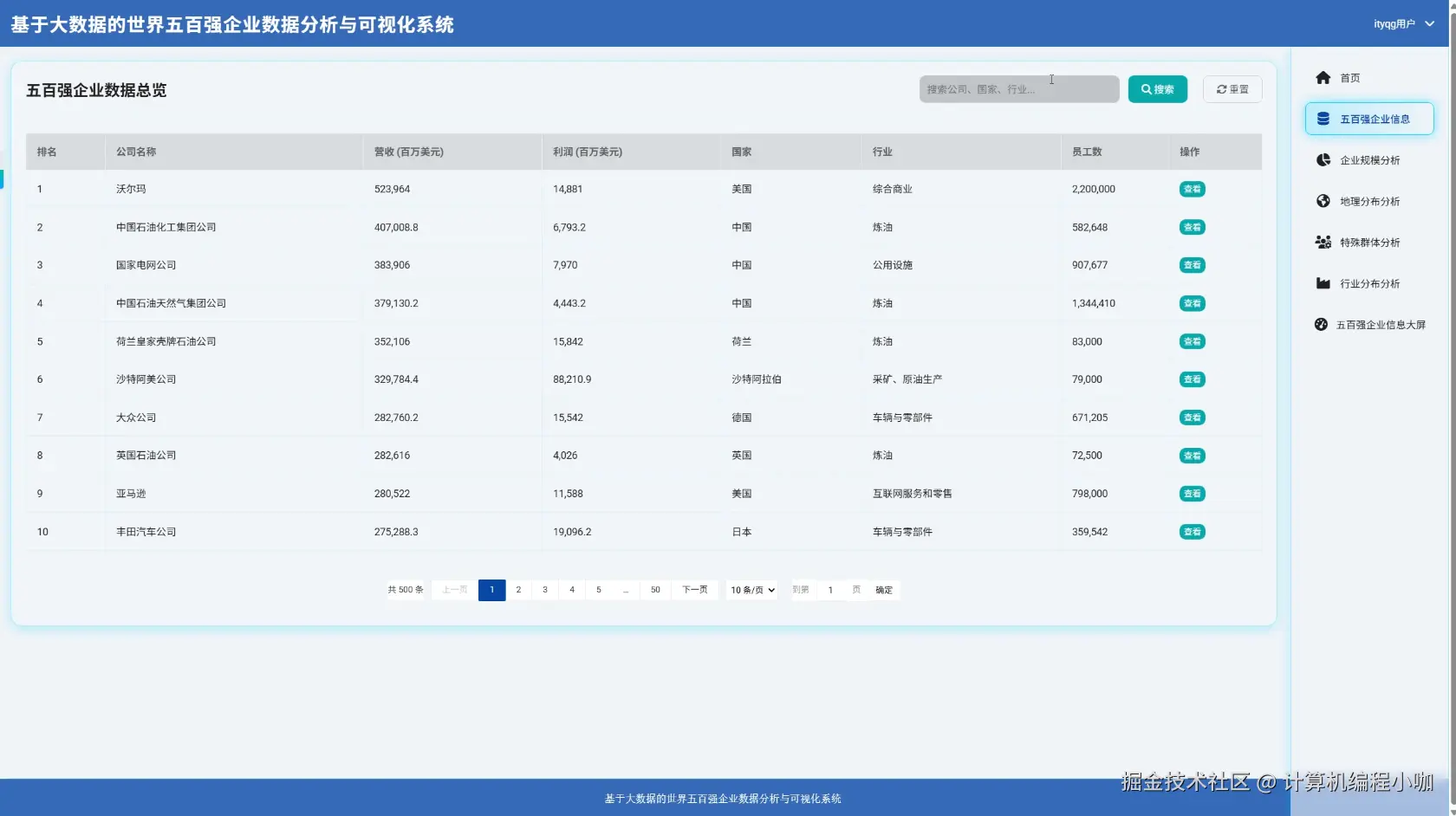The width and height of the screenshot is (1456, 816).
Task: Open the 10 条/页 page size dropdown
Action: pos(751,590)
